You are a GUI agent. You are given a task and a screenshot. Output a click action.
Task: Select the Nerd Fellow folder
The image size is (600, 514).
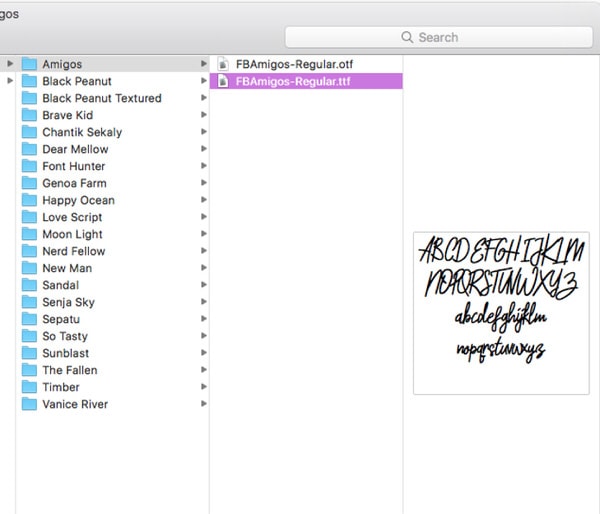(73, 251)
